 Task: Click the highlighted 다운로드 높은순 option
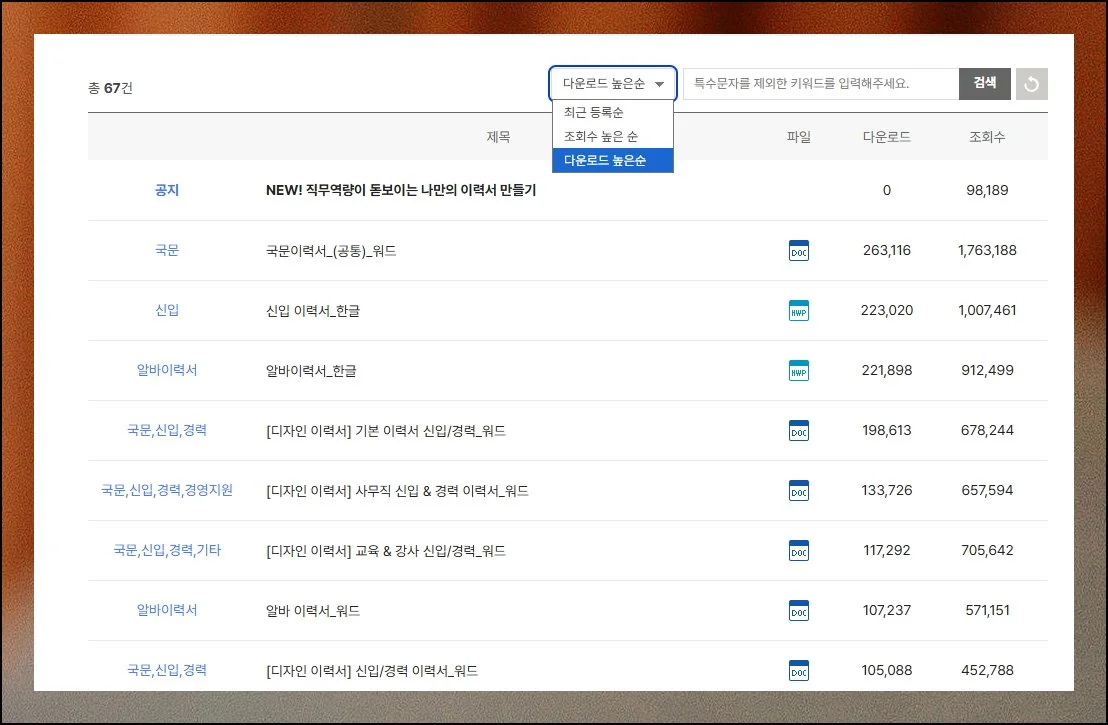tap(611, 161)
